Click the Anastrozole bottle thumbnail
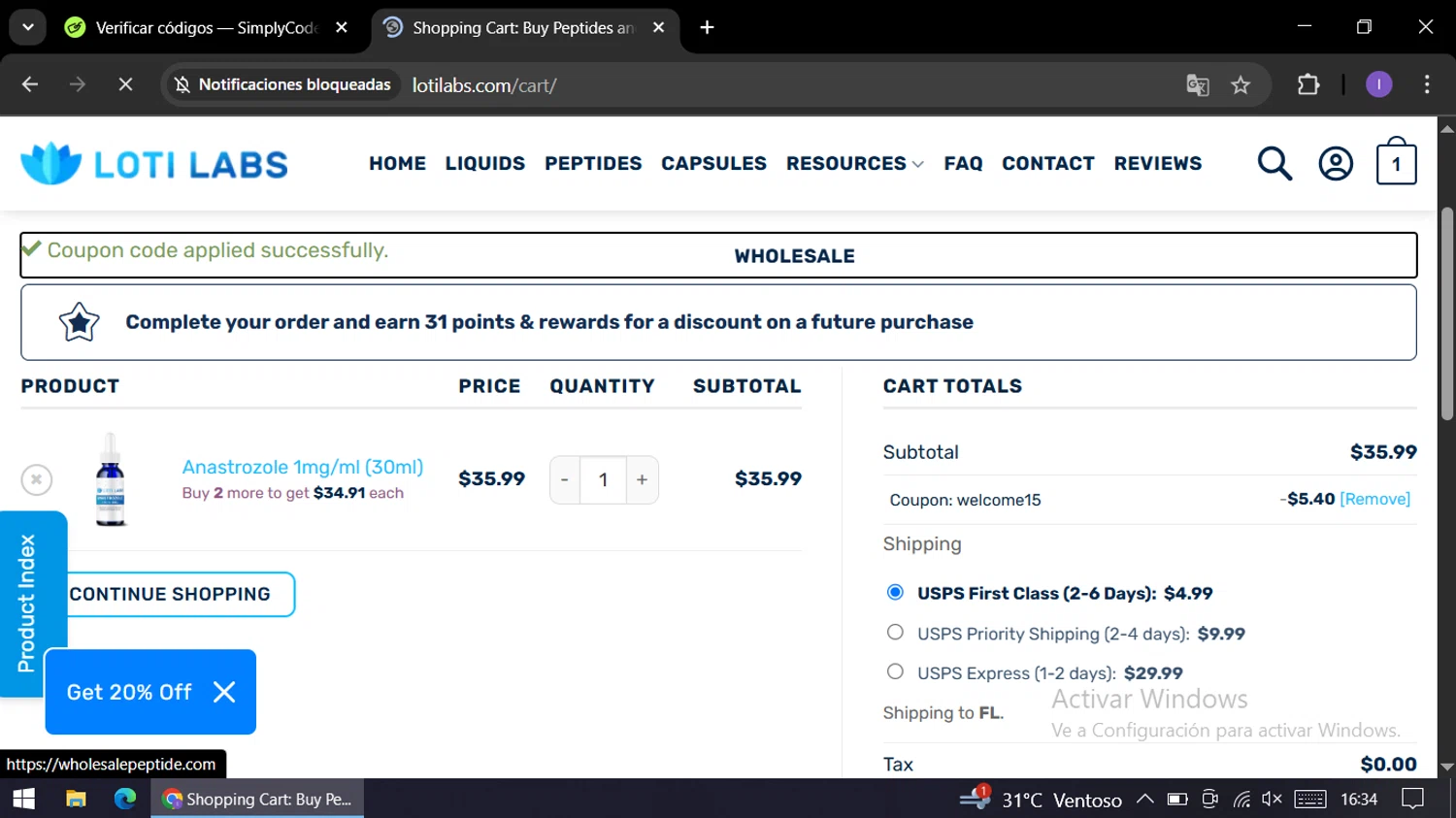Screen dimensions: 1456x818 (x=111, y=479)
